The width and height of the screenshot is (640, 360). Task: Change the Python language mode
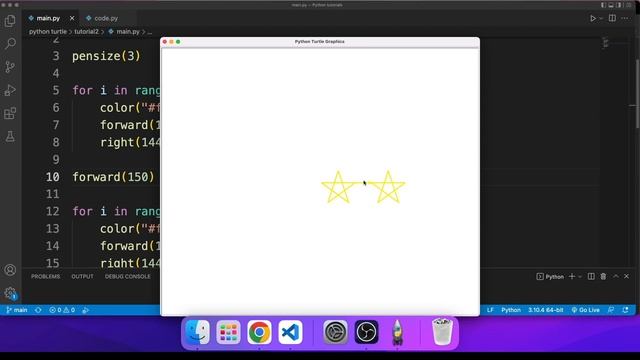click(x=511, y=310)
